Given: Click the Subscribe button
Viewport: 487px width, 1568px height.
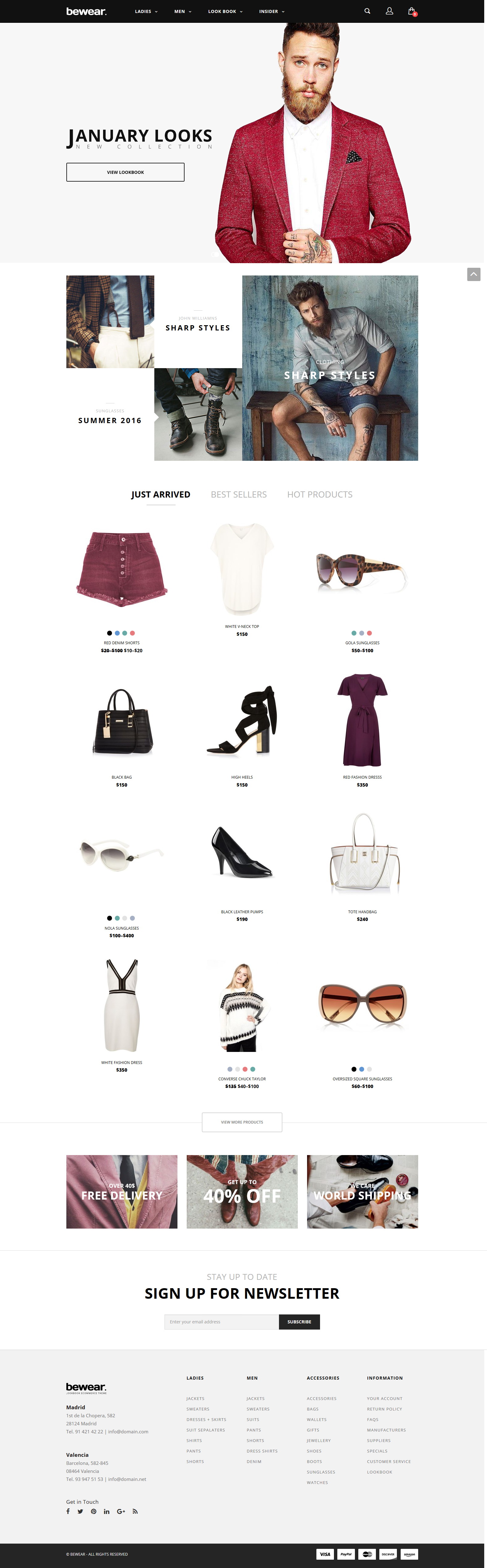Looking at the screenshot, I should (x=299, y=1322).
